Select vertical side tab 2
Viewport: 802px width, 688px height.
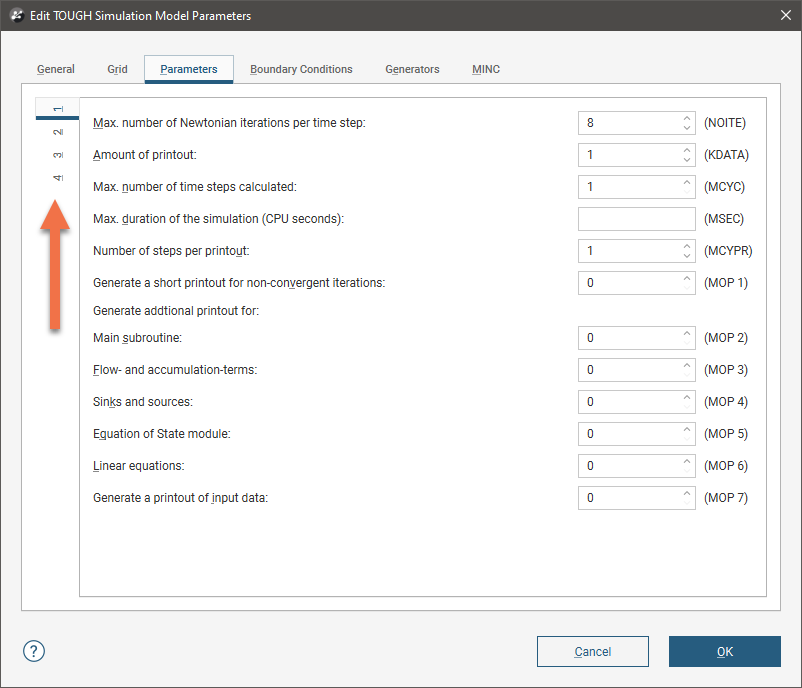tap(57, 131)
